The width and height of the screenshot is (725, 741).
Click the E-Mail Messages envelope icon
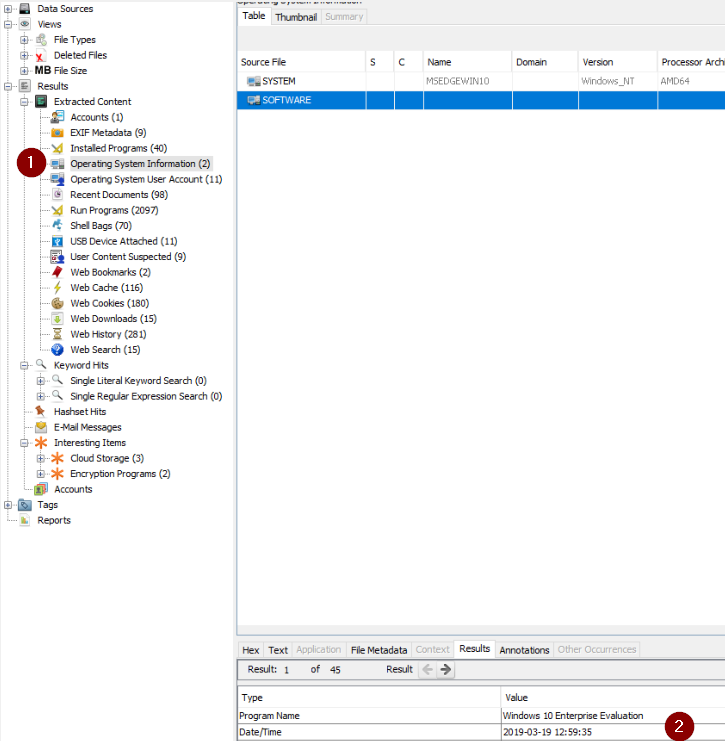(41, 427)
